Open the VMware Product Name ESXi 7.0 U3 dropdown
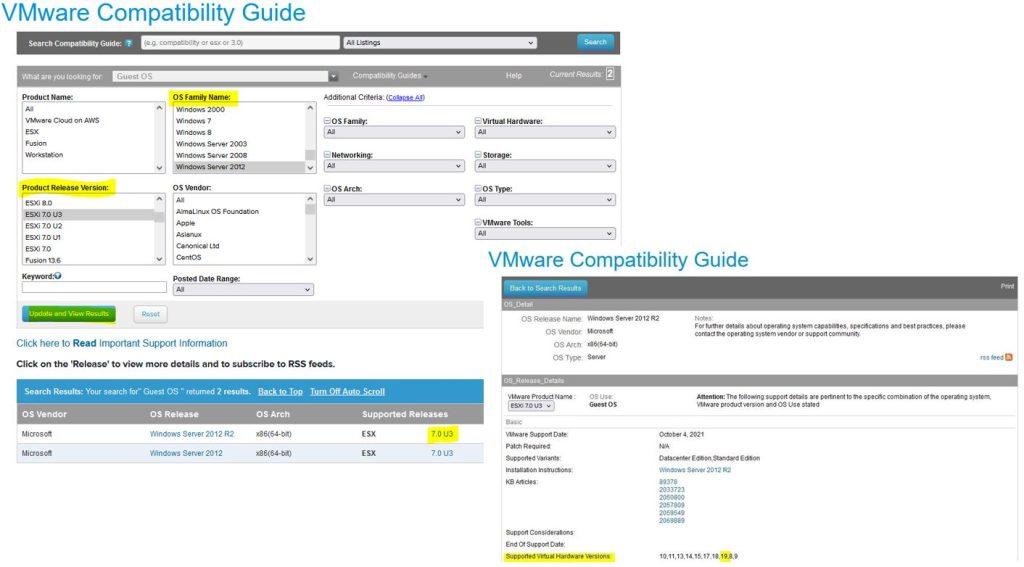 coord(531,406)
